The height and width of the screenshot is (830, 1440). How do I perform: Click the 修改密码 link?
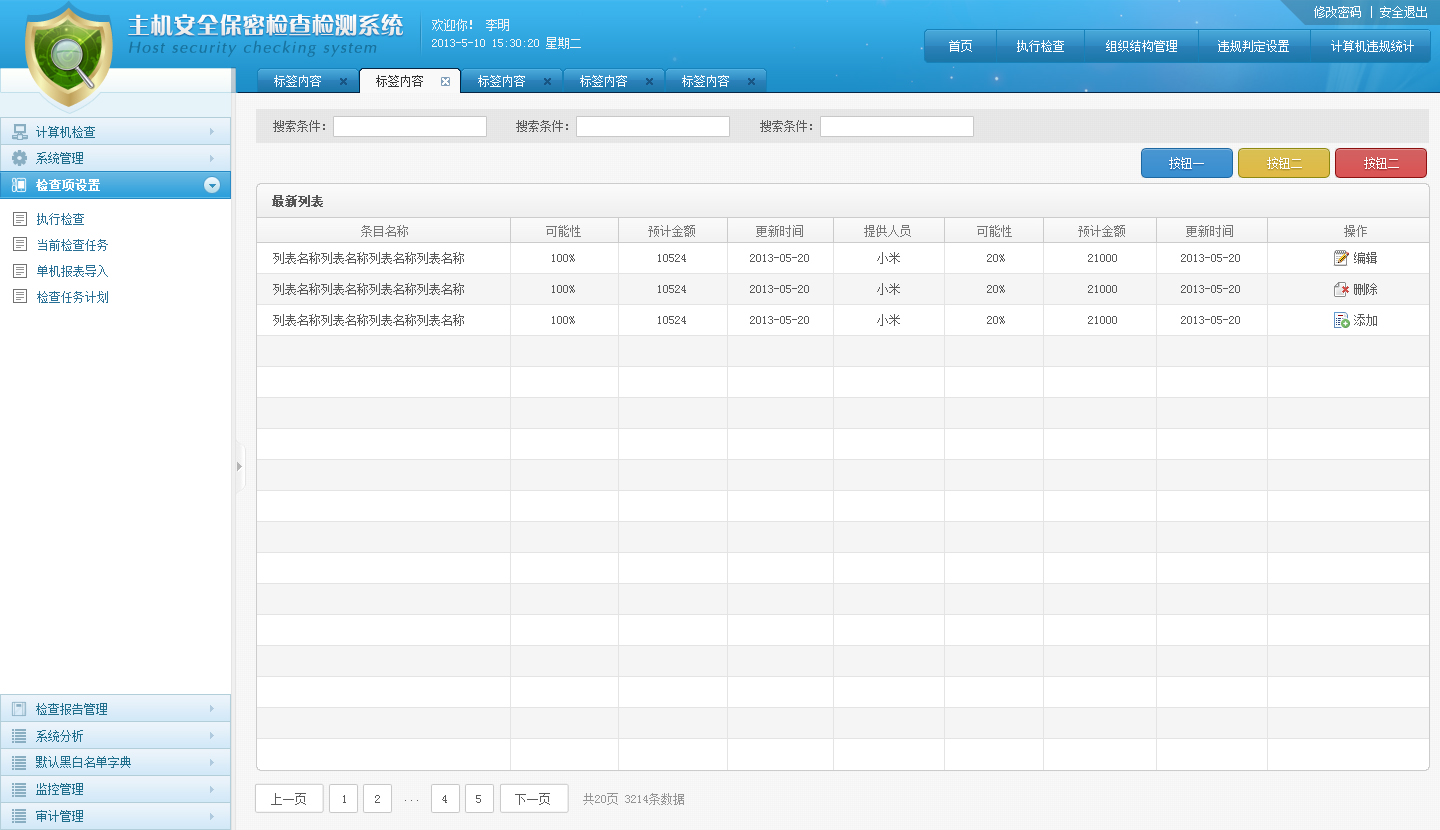(1337, 12)
